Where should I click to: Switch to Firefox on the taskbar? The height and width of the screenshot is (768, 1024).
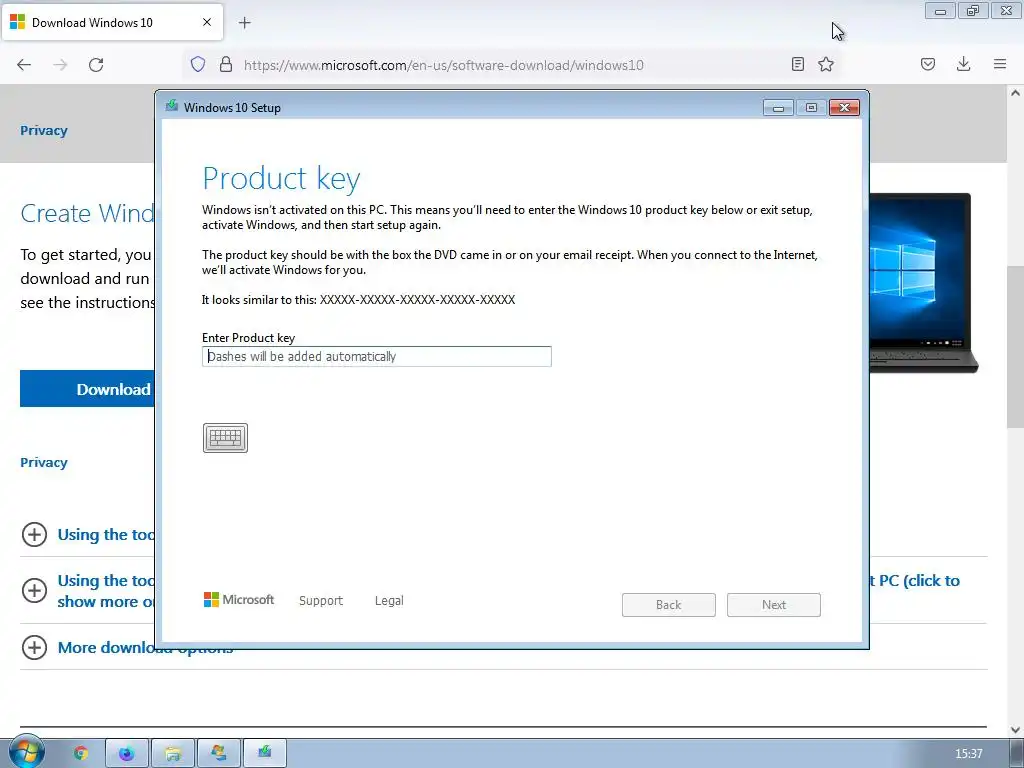coord(127,754)
